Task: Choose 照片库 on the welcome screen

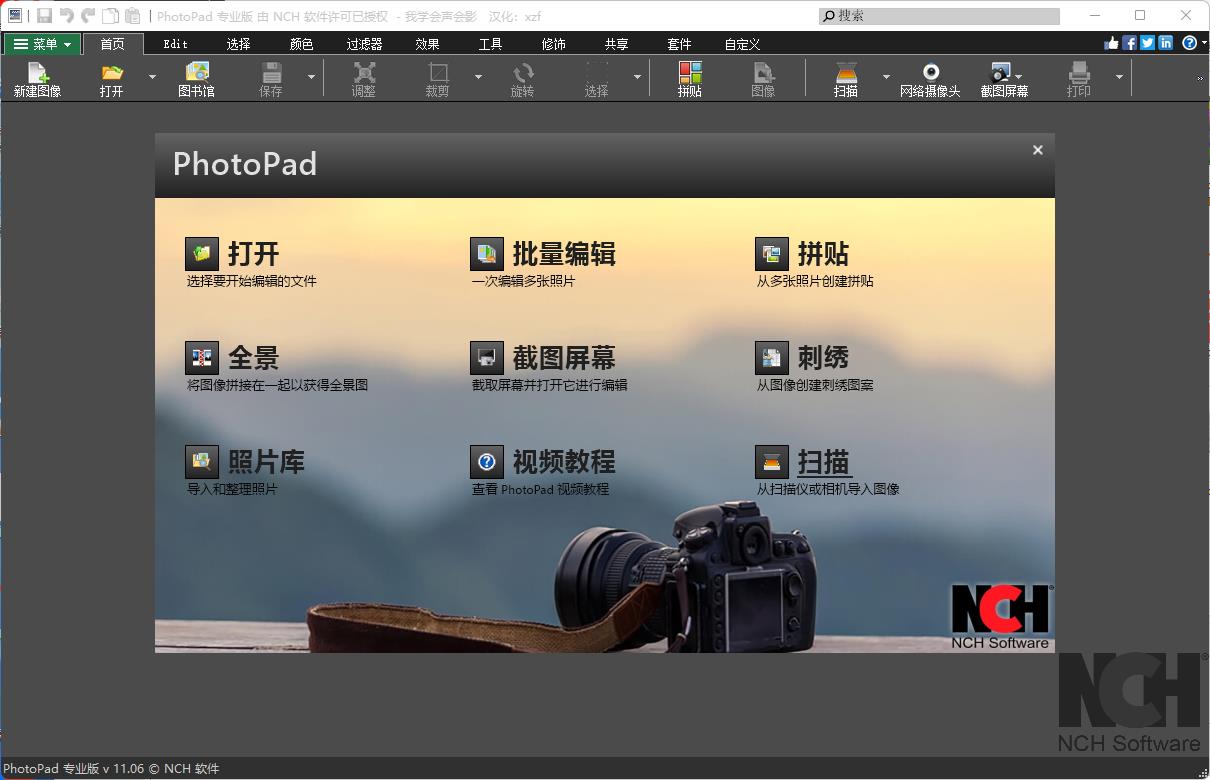Action: pos(245,462)
